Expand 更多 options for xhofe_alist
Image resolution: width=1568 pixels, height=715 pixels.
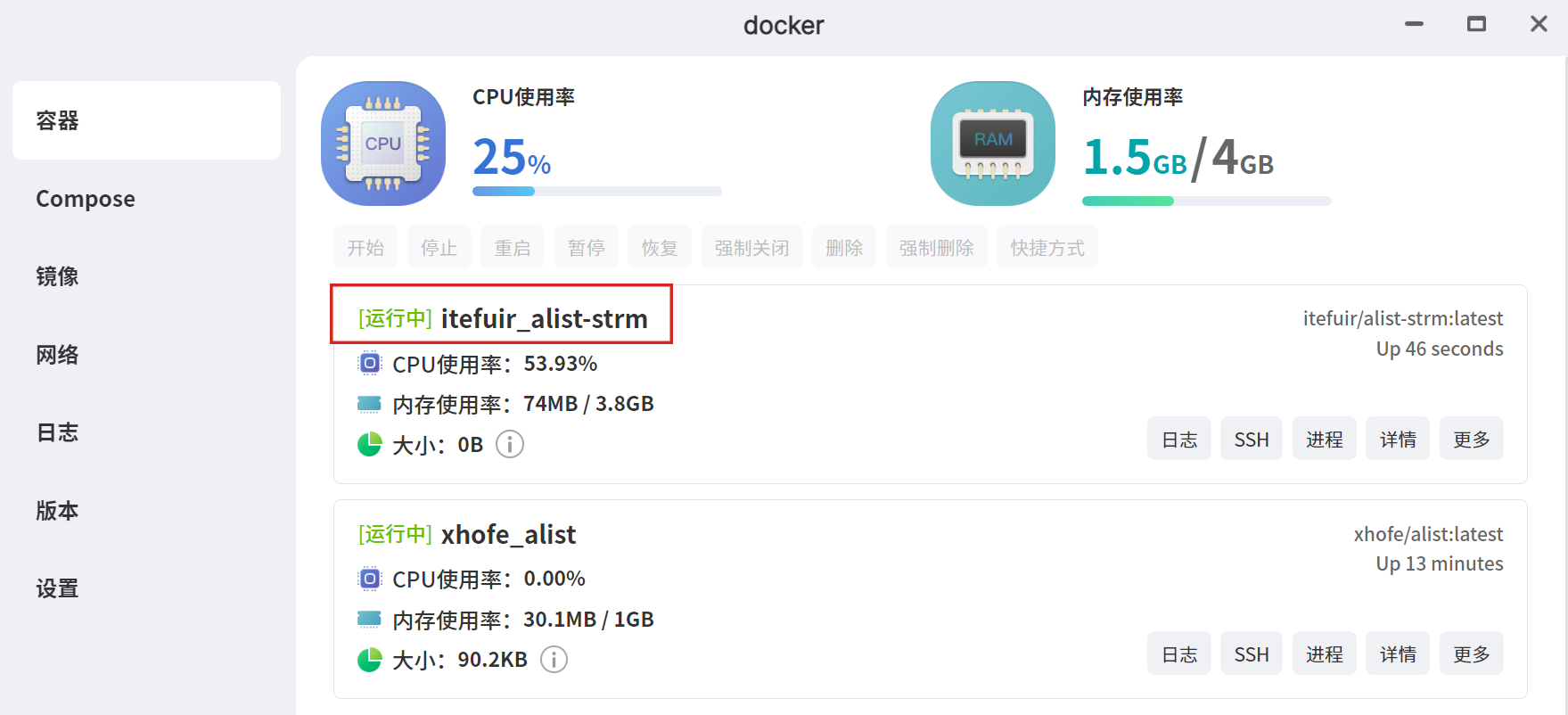pyautogui.click(x=1471, y=654)
